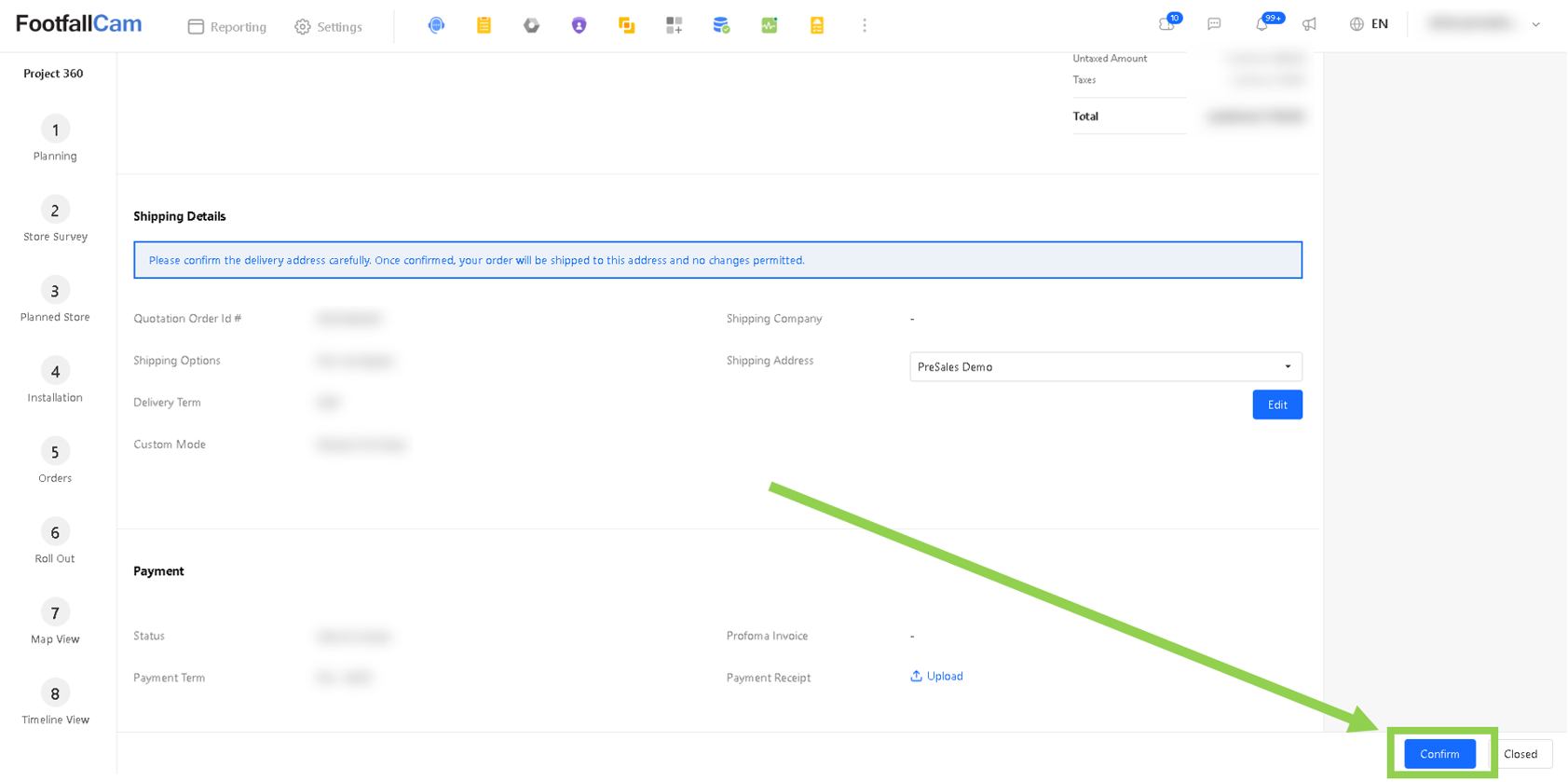Go to step 6 Roll Out
This screenshot has width=1568, height=782.
pyautogui.click(x=55, y=542)
